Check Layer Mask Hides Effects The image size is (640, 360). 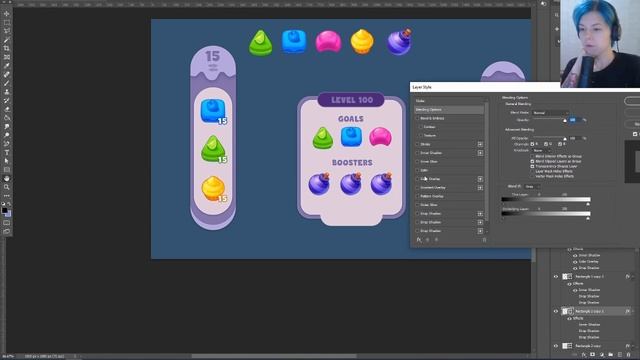pyautogui.click(x=532, y=171)
